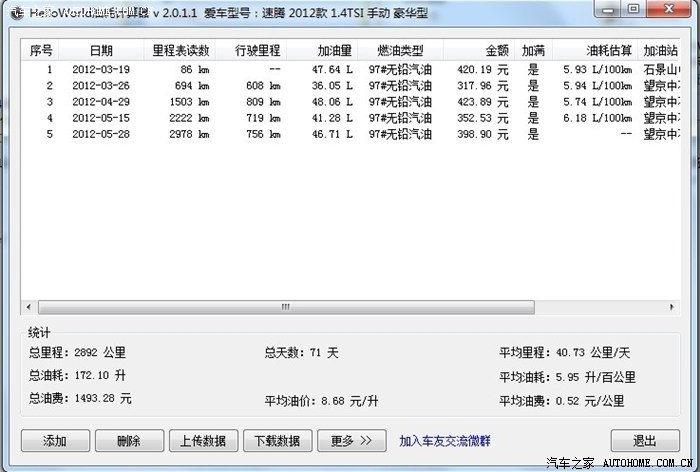Close the fuel calculator window
700x472 pixels.
pyautogui.click(x=668, y=9)
